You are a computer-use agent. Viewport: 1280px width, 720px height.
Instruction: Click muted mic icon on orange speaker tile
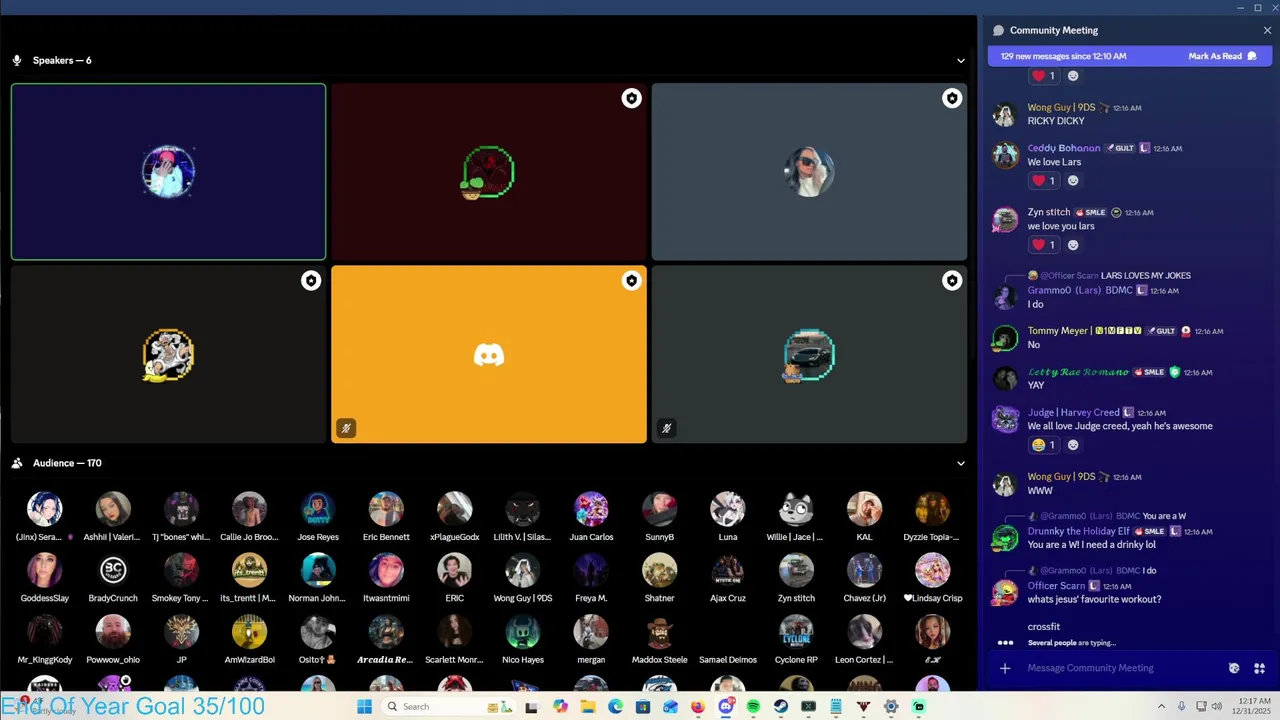346,428
